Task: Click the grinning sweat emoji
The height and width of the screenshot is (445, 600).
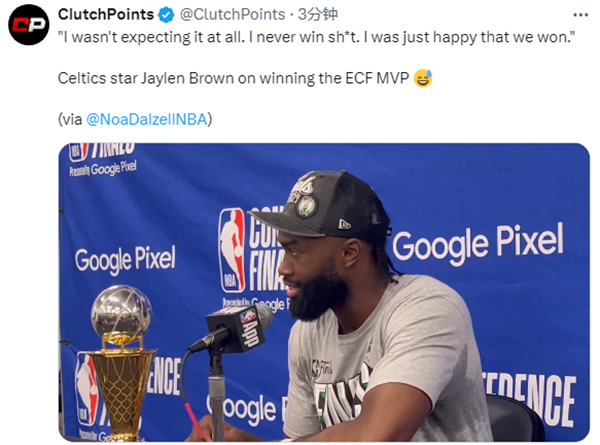Action: tap(423, 78)
